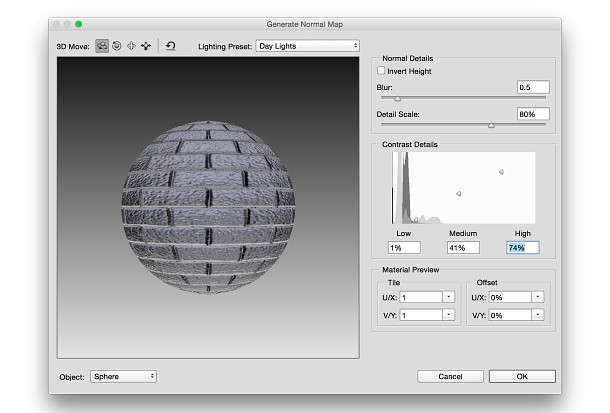Click the Blur slider handle
The image size is (610, 413).
point(397,99)
